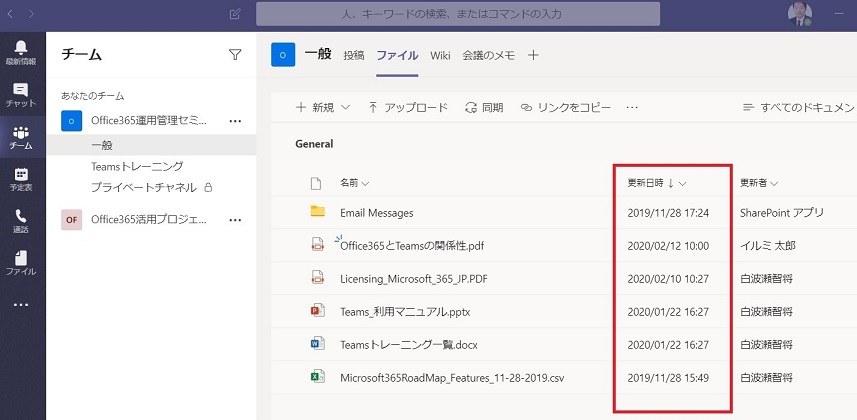Open toolbar overflow ellipsis after リンクをコピー

pos(632,108)
